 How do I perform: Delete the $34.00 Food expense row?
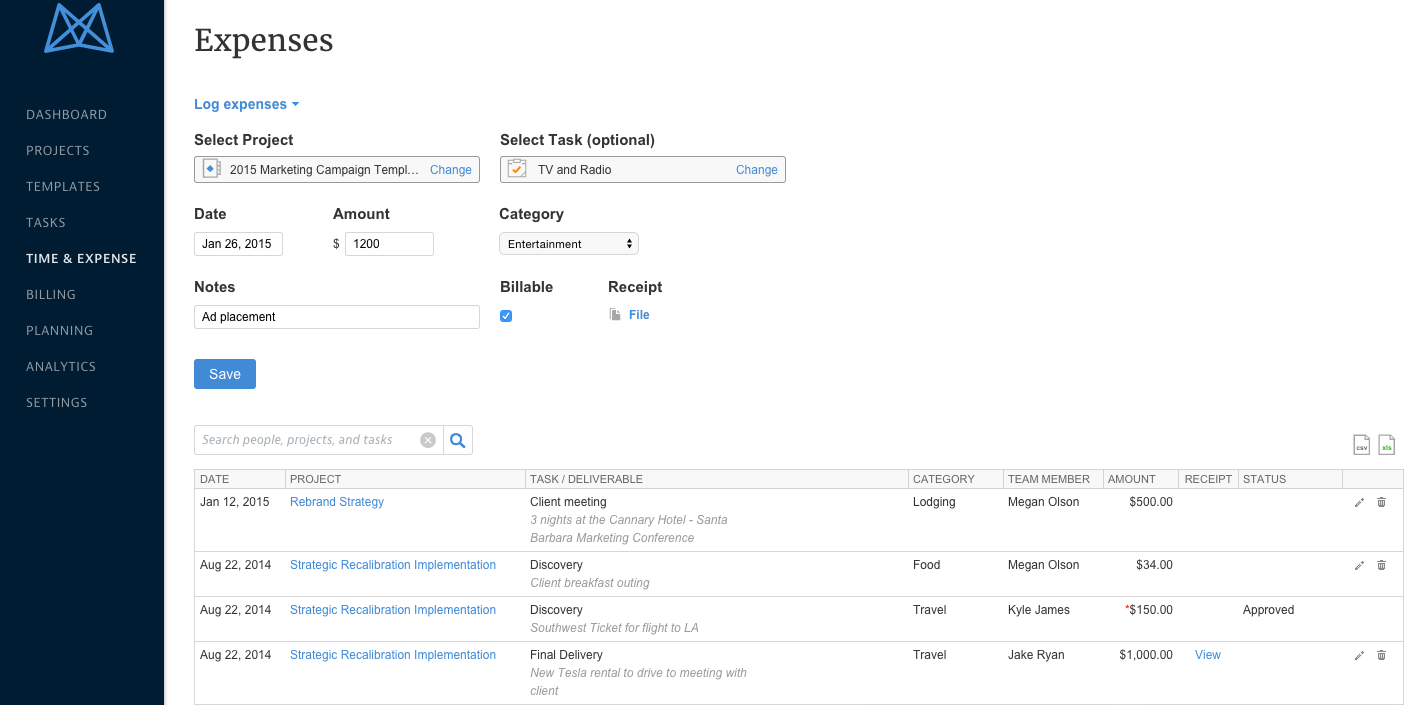(1381, 566)
